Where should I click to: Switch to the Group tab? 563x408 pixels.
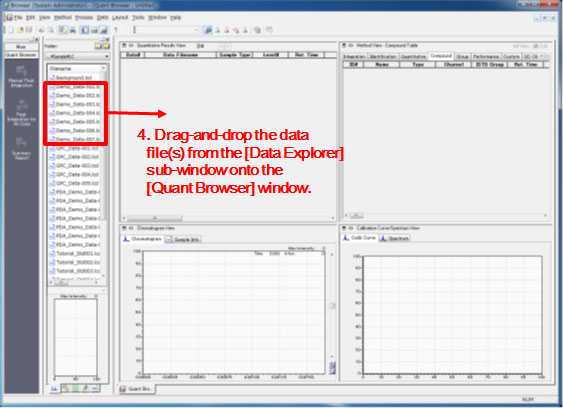(x=462, y=57)
